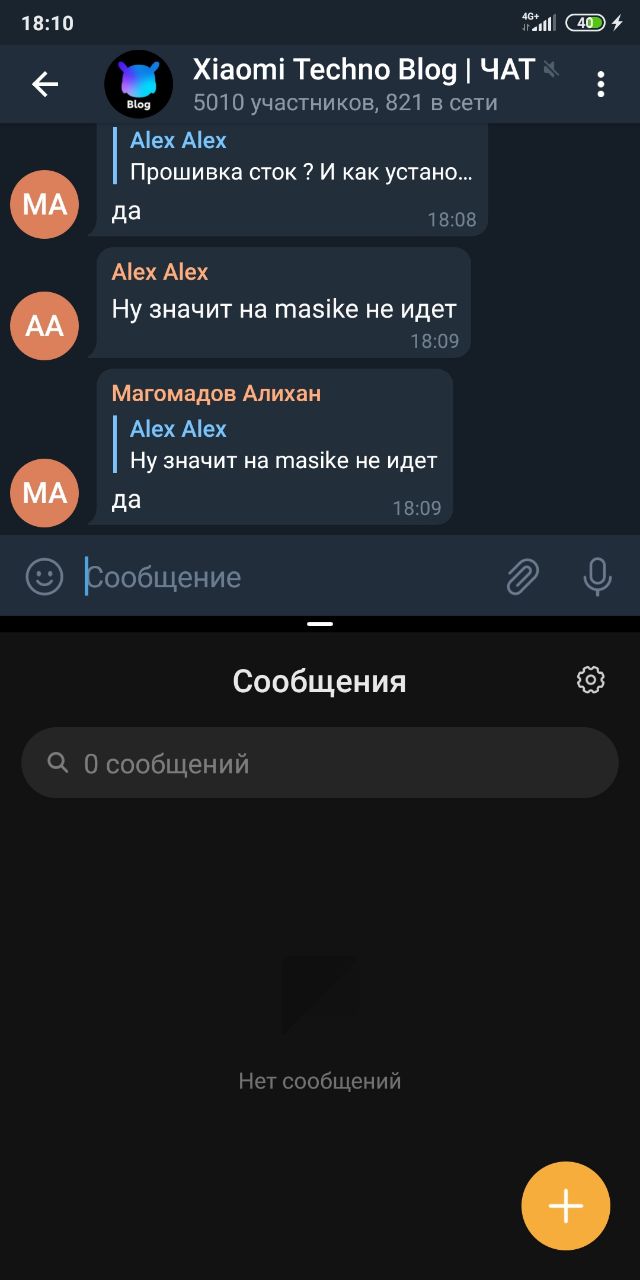Tap the AA avatar of Alex Alex
The image size is (640, 1280).
[44, 325]
